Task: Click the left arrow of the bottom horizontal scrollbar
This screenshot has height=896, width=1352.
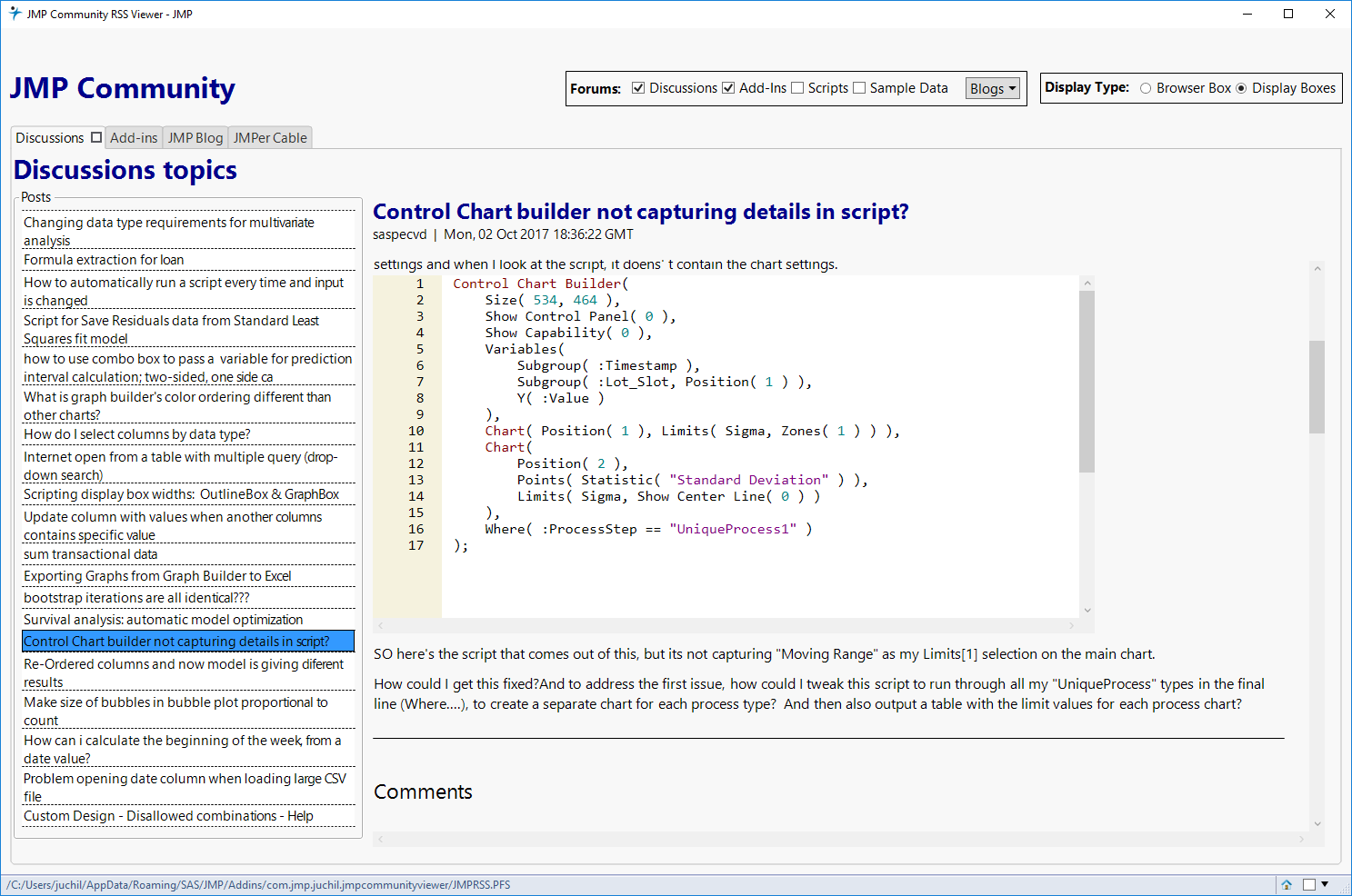Action: point(379,837)
